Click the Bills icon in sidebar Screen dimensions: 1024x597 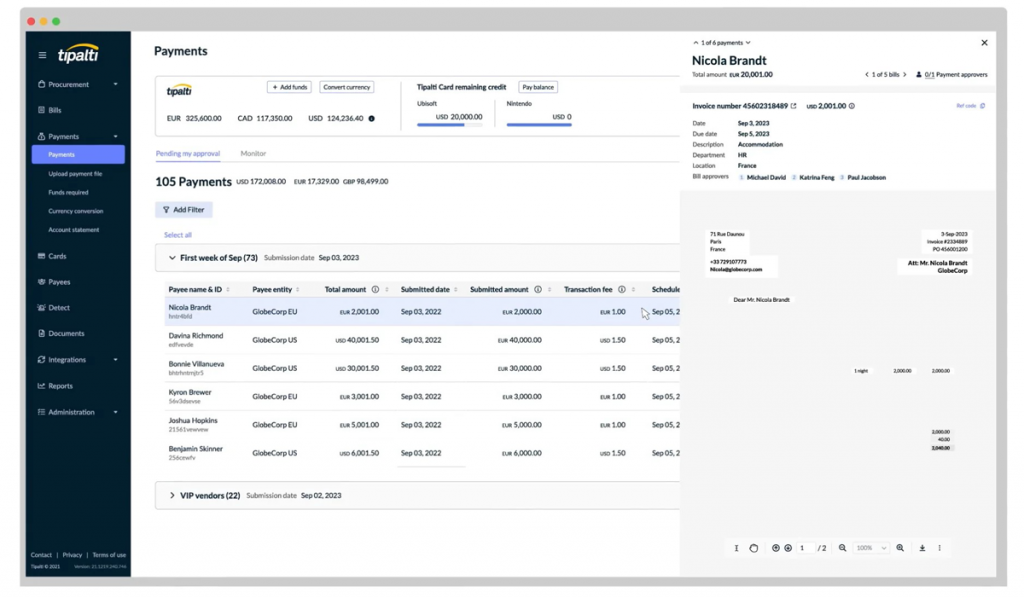41,110
